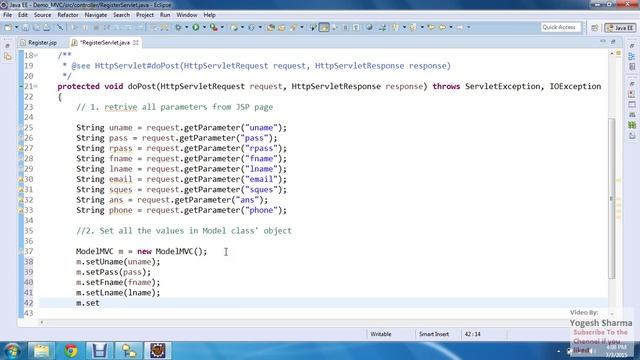Click the vertical editor scrollbar

611,198
